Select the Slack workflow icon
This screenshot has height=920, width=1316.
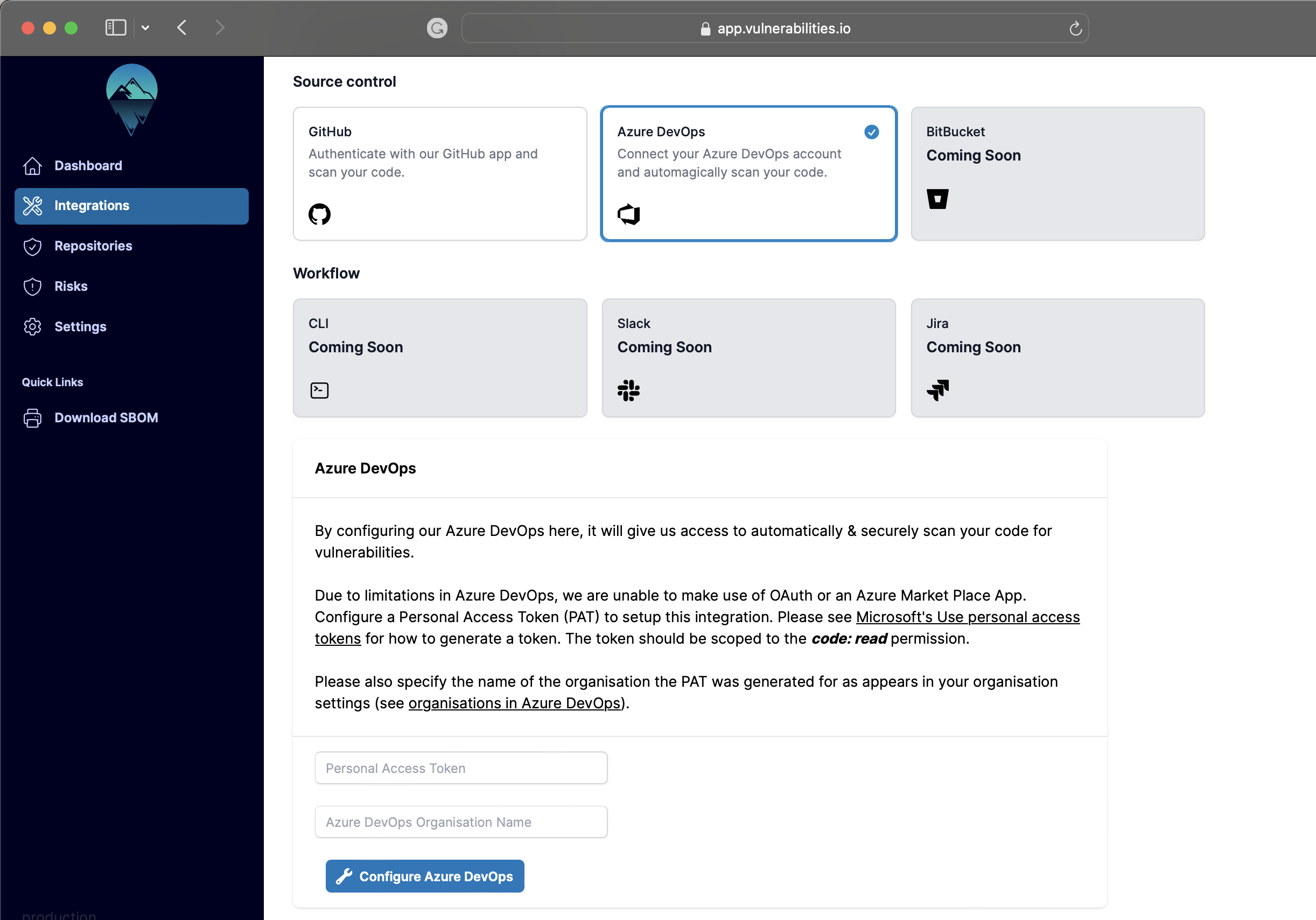point(629,390)
